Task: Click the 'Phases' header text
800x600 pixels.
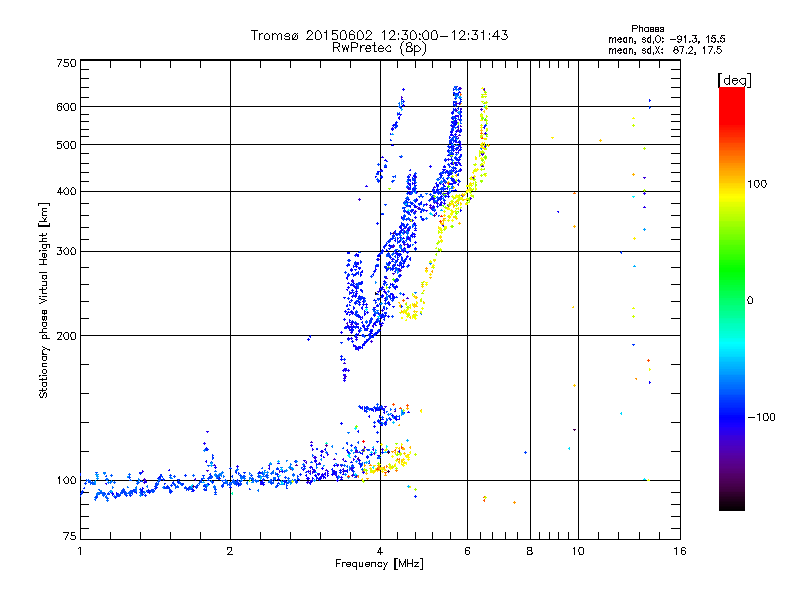Action: click(x=647, y=29)
